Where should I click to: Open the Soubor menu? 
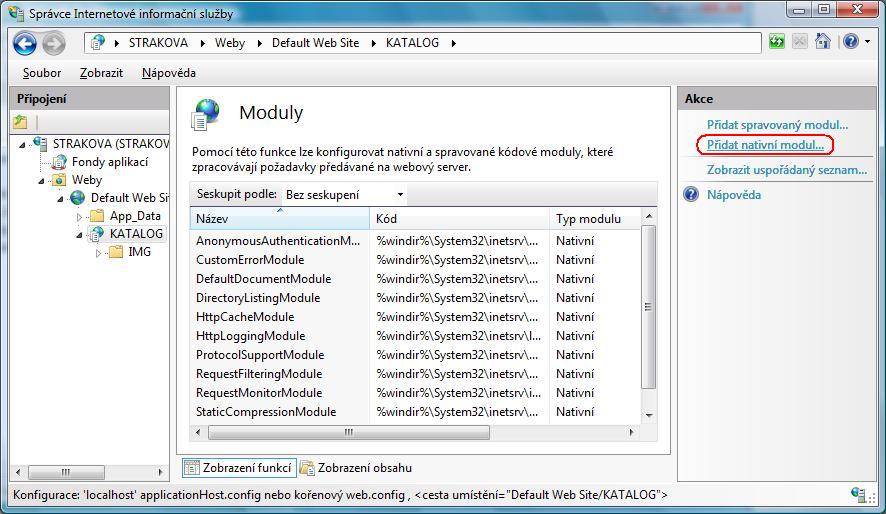(42, 73)
